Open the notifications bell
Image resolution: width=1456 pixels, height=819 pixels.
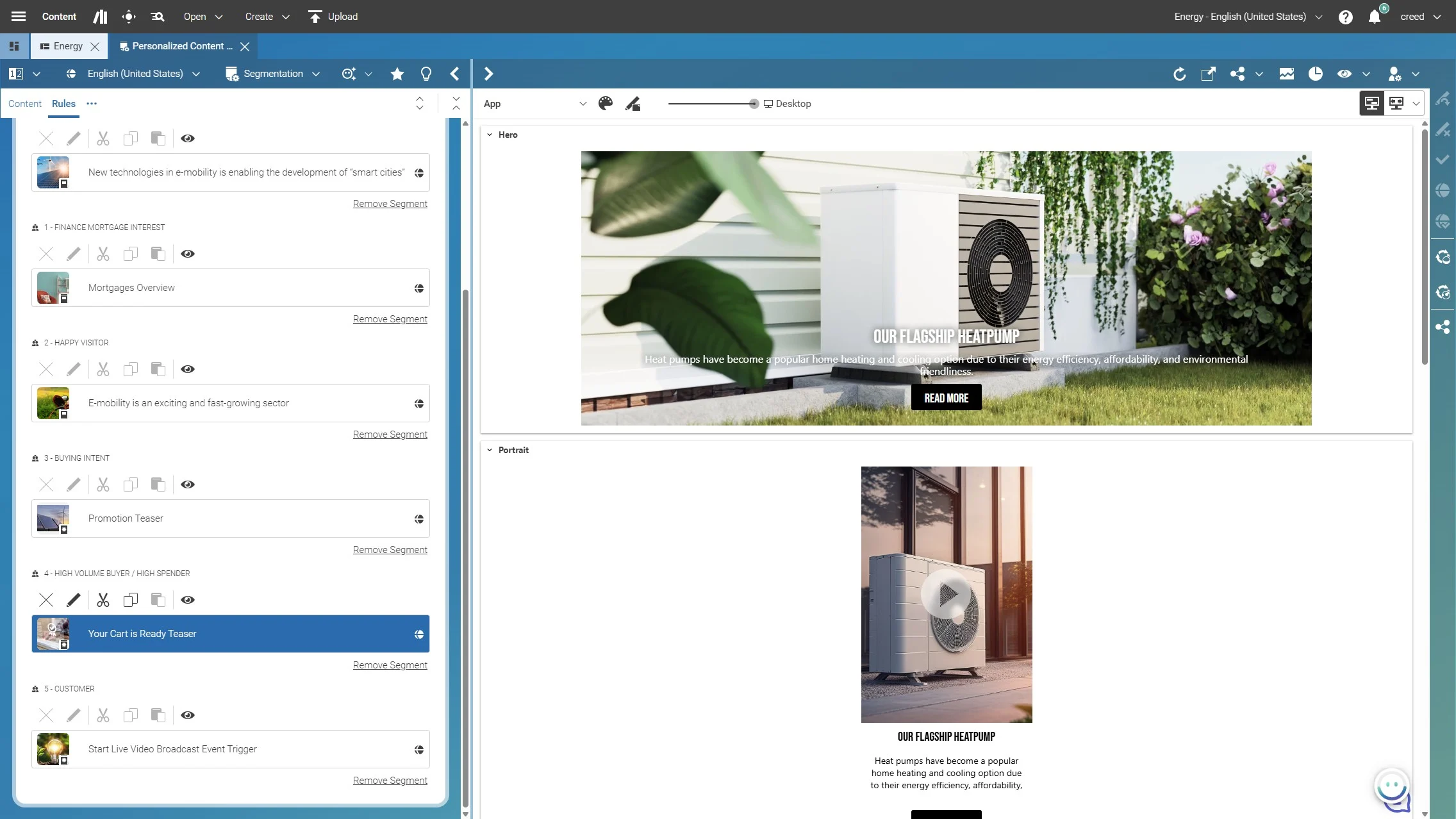pyautogui.click(x=1374, y=17)
